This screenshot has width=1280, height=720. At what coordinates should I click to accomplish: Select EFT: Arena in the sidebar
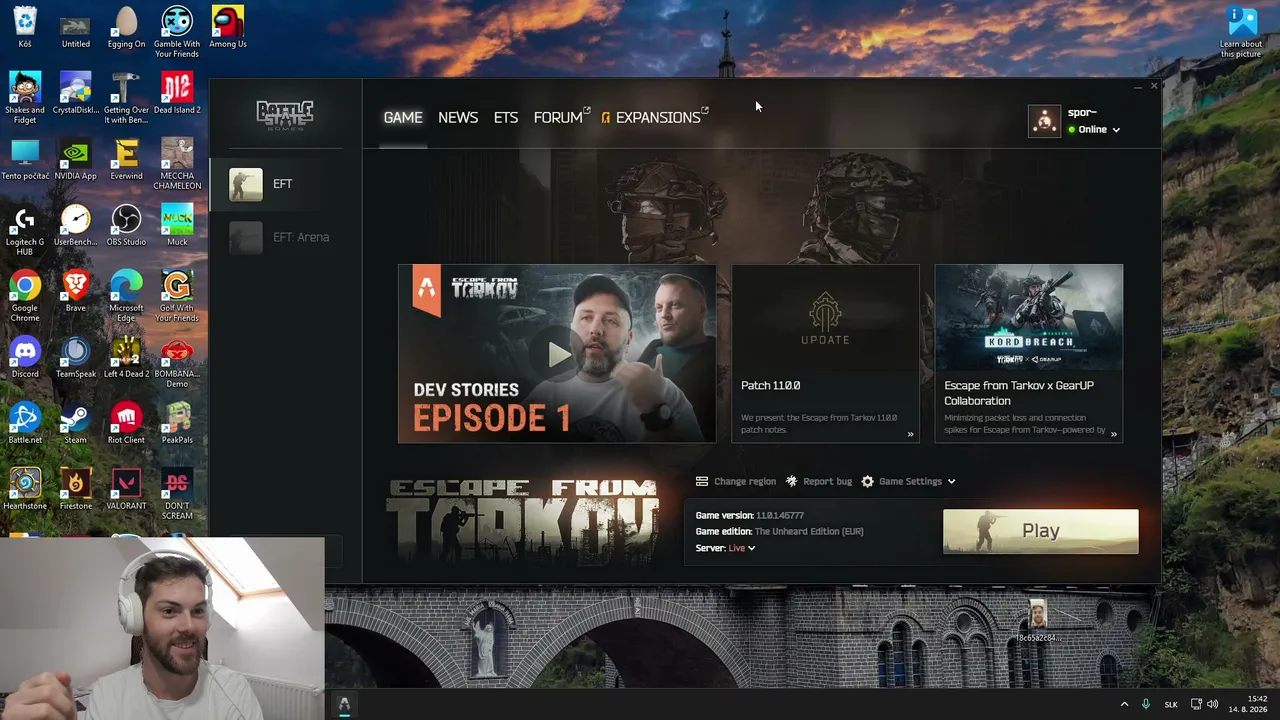pos(285,237)
